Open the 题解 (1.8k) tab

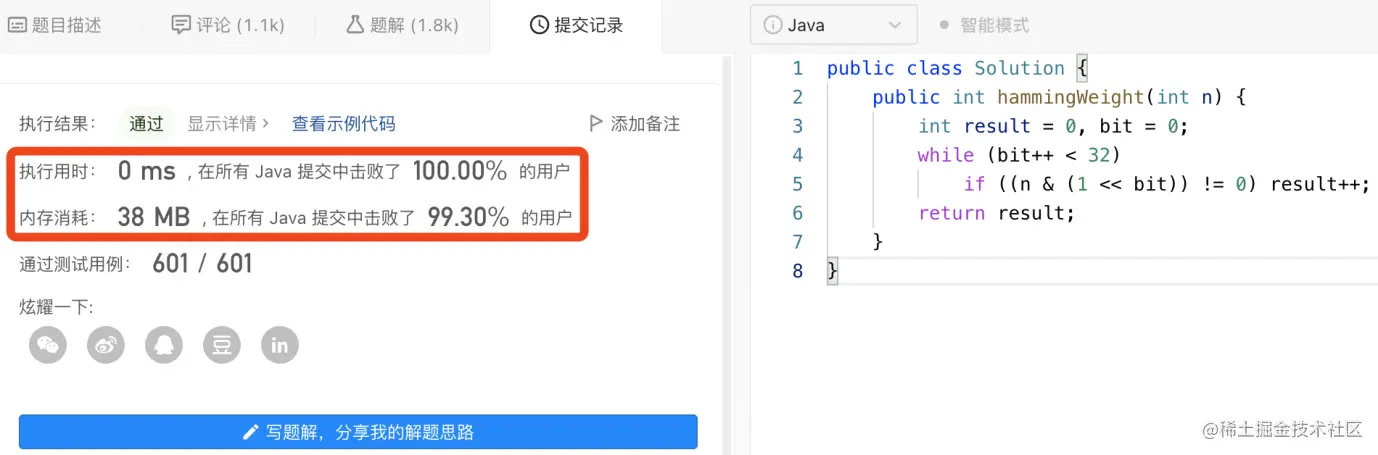coord(402,25)
